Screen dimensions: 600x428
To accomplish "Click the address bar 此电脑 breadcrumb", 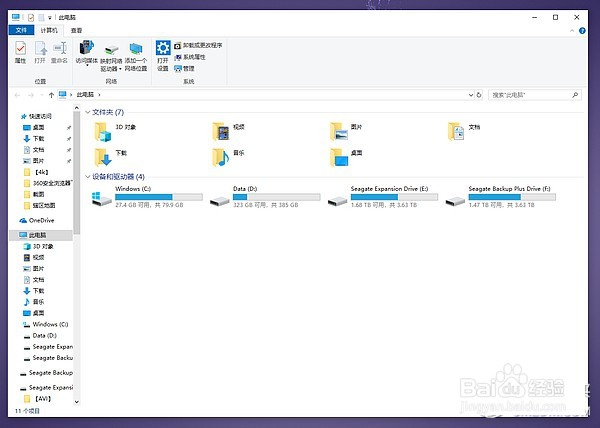I will point(85,94).
